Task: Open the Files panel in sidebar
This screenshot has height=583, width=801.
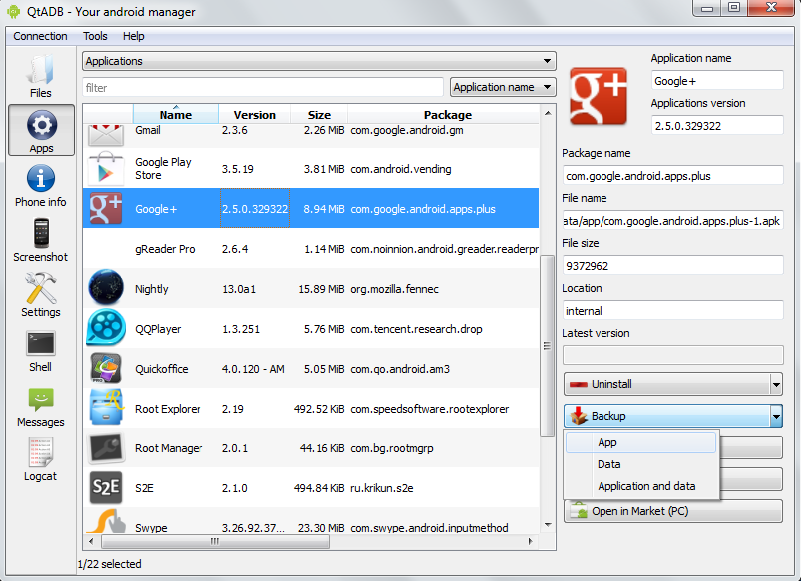Action: click(40, 76)
